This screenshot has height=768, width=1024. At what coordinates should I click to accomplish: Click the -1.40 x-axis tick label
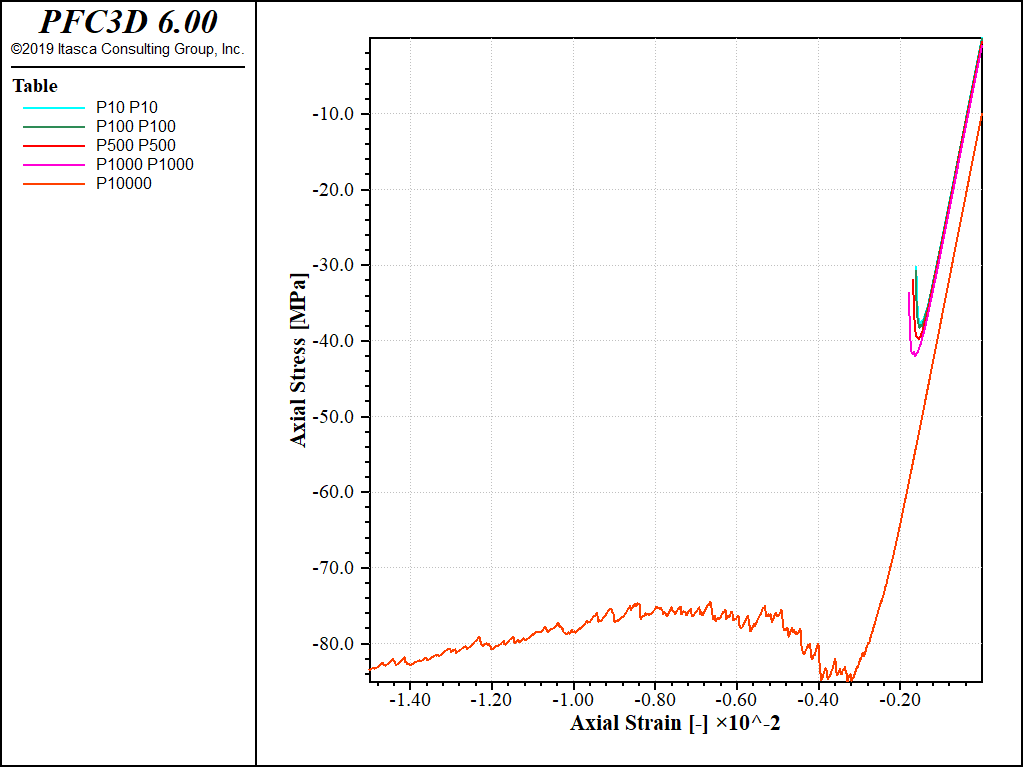click(x=410, y=700)
